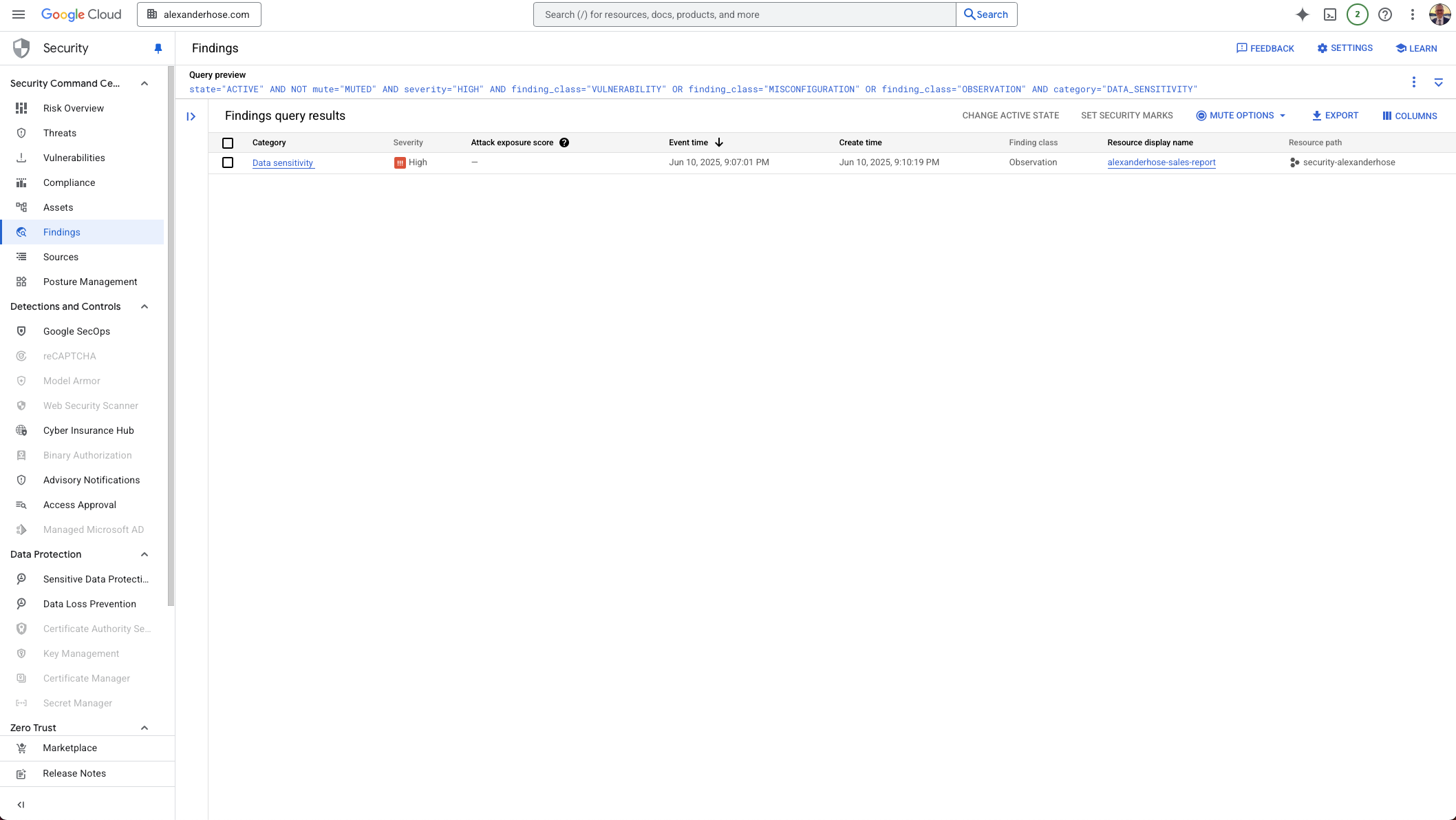Collapse the Security Command Center section
The height and width of the screenshot is (820, 1456).
point(144,83)
